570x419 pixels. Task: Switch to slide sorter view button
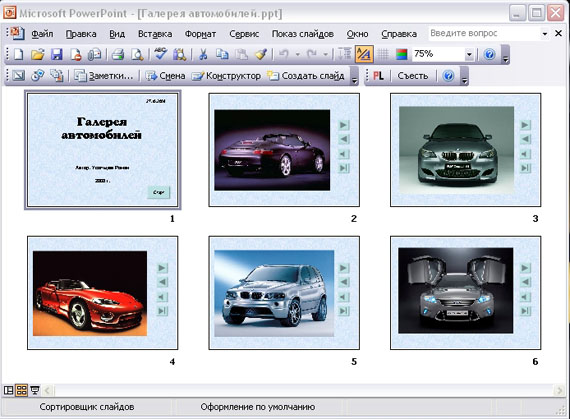click(21, 391)
